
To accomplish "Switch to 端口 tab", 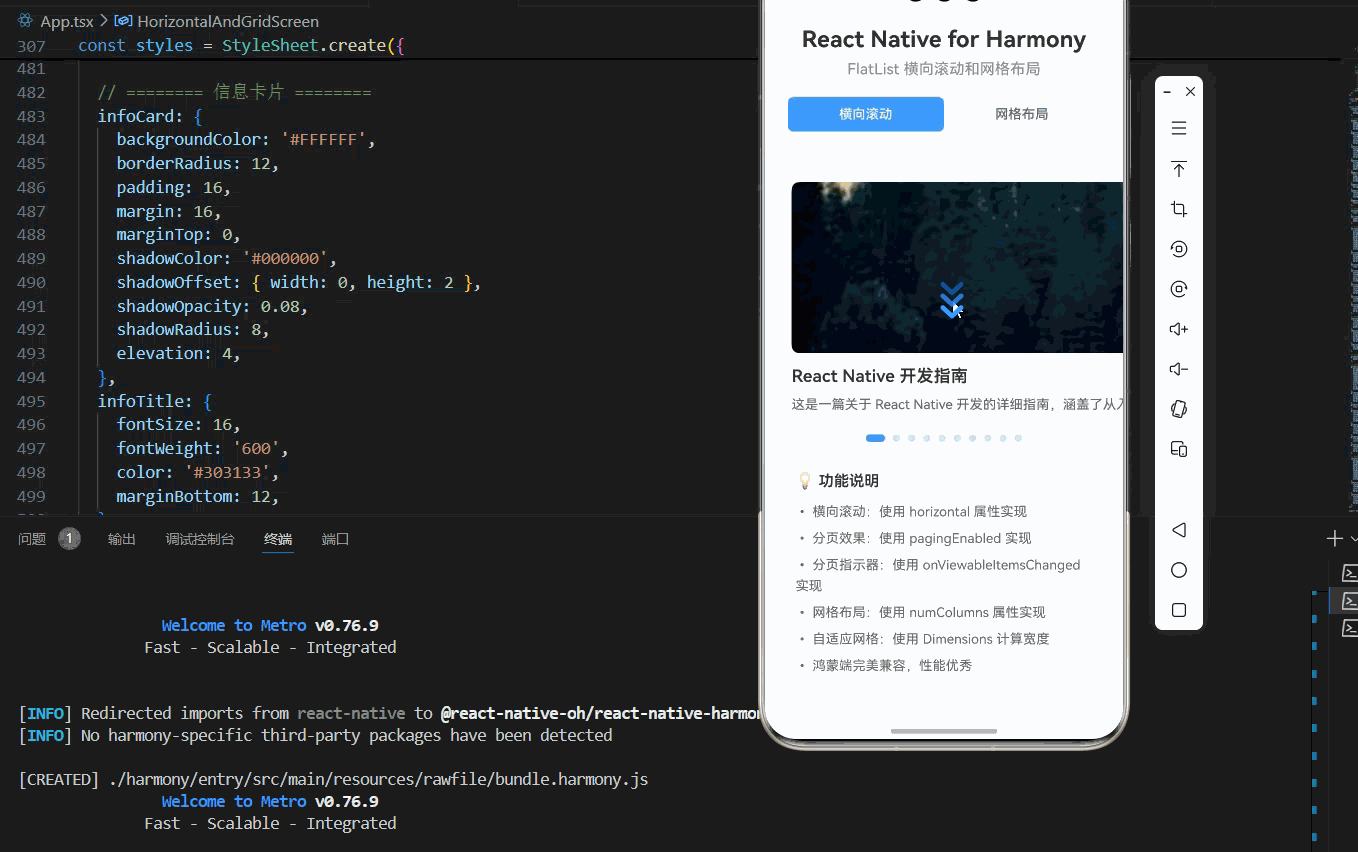I will pyautogui.click(x=336, y=539).
